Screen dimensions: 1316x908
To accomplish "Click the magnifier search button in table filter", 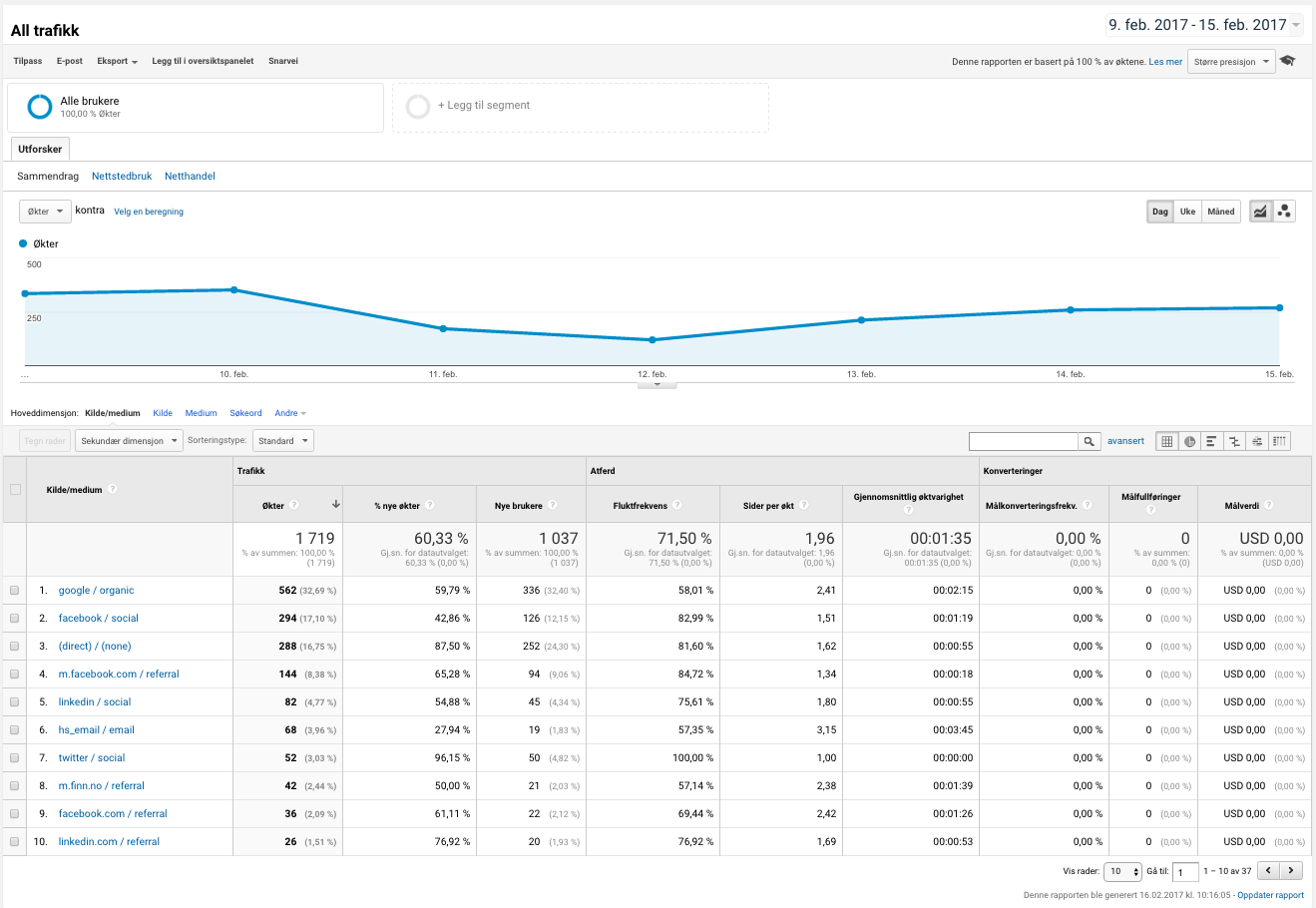I will click(x=1090, y=441).
